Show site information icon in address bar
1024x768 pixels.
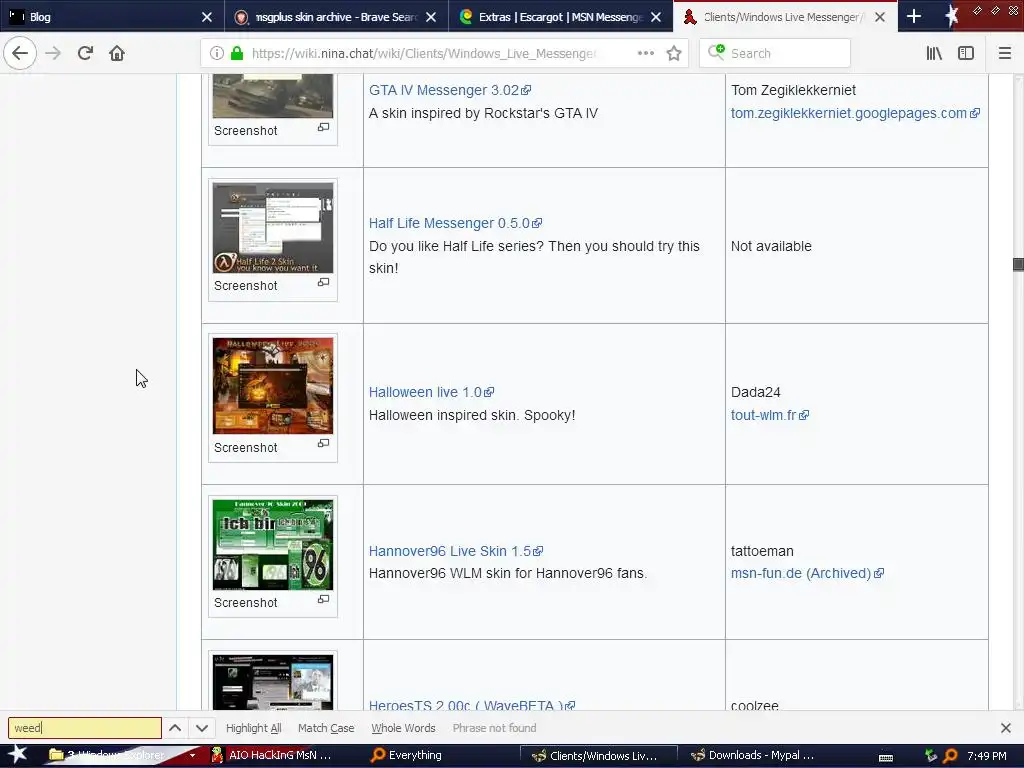[217, 53]
